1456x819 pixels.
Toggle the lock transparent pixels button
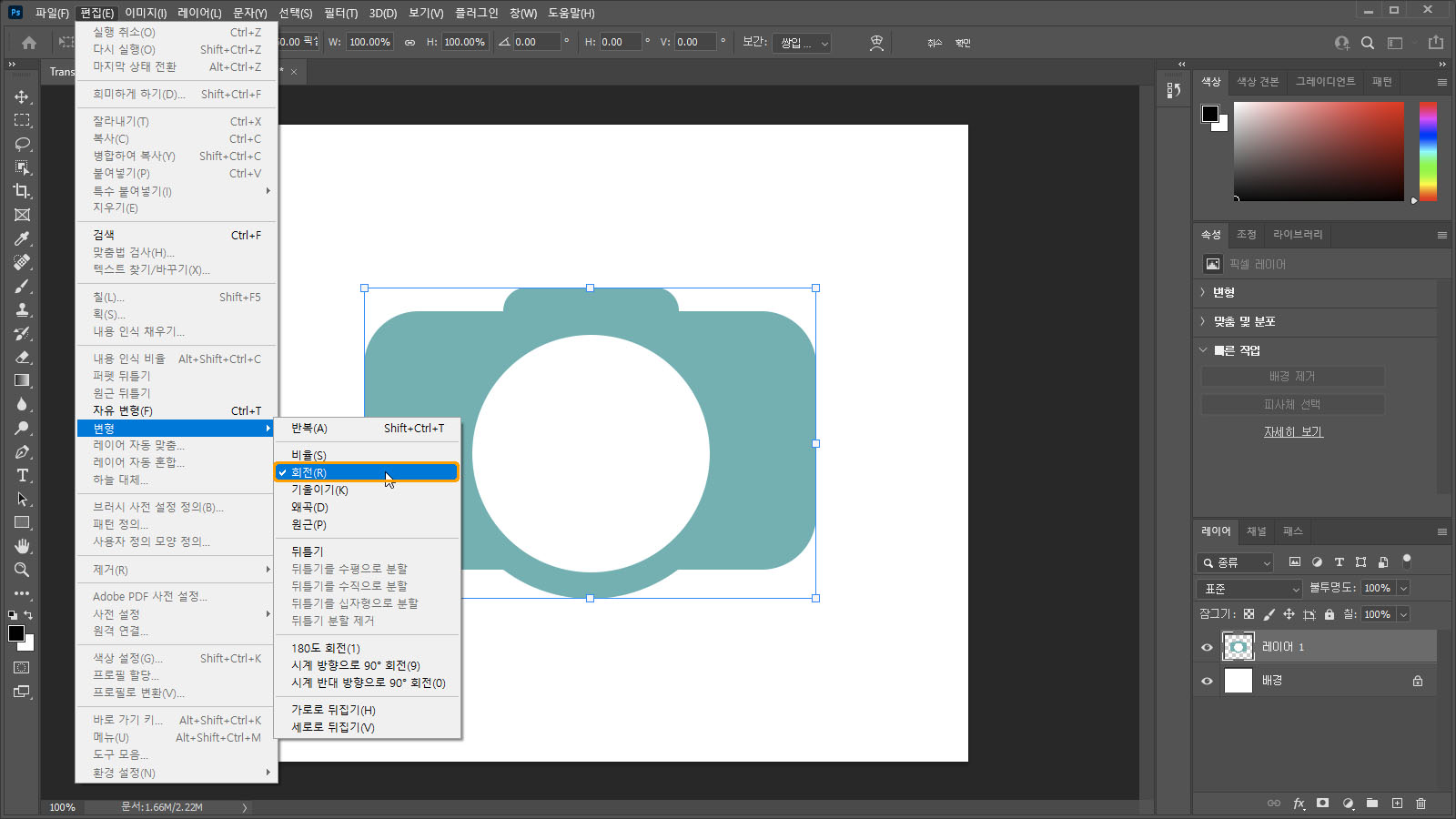click(x=1249, y=614)
